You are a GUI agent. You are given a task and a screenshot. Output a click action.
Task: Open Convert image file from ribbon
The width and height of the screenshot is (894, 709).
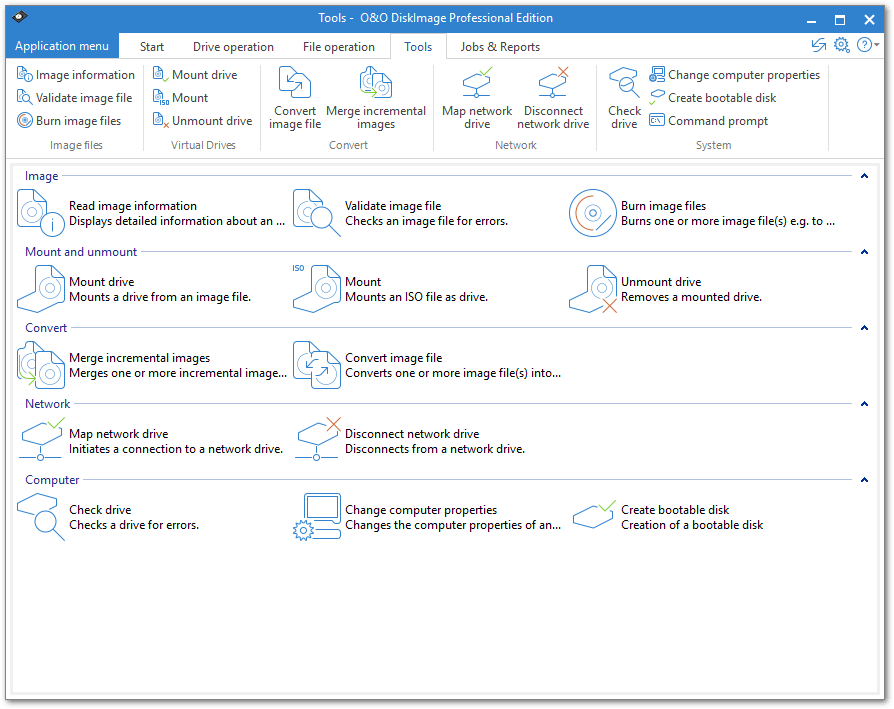[x=295, y=98]
